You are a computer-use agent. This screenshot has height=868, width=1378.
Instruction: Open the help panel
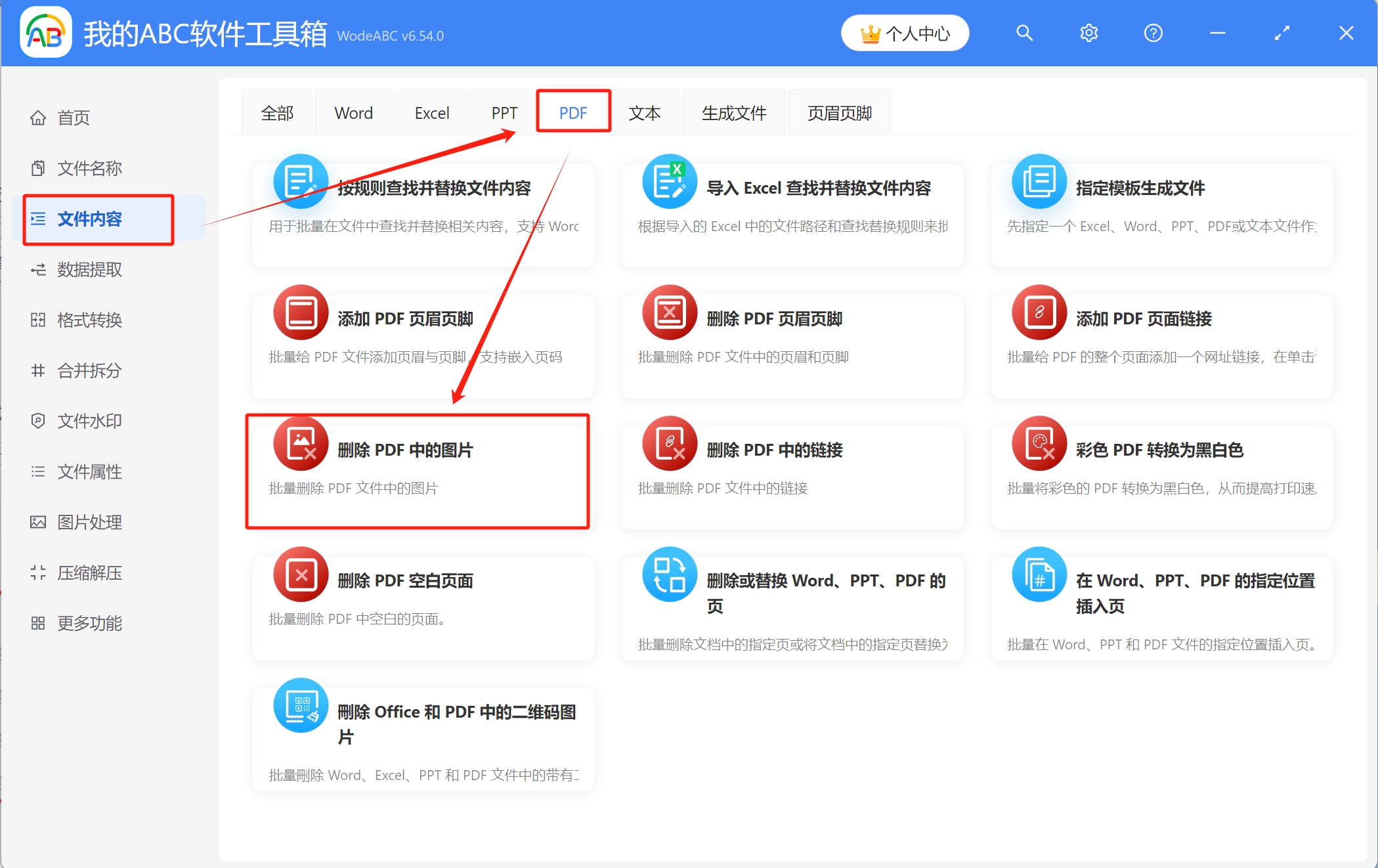click(1153, 32)
